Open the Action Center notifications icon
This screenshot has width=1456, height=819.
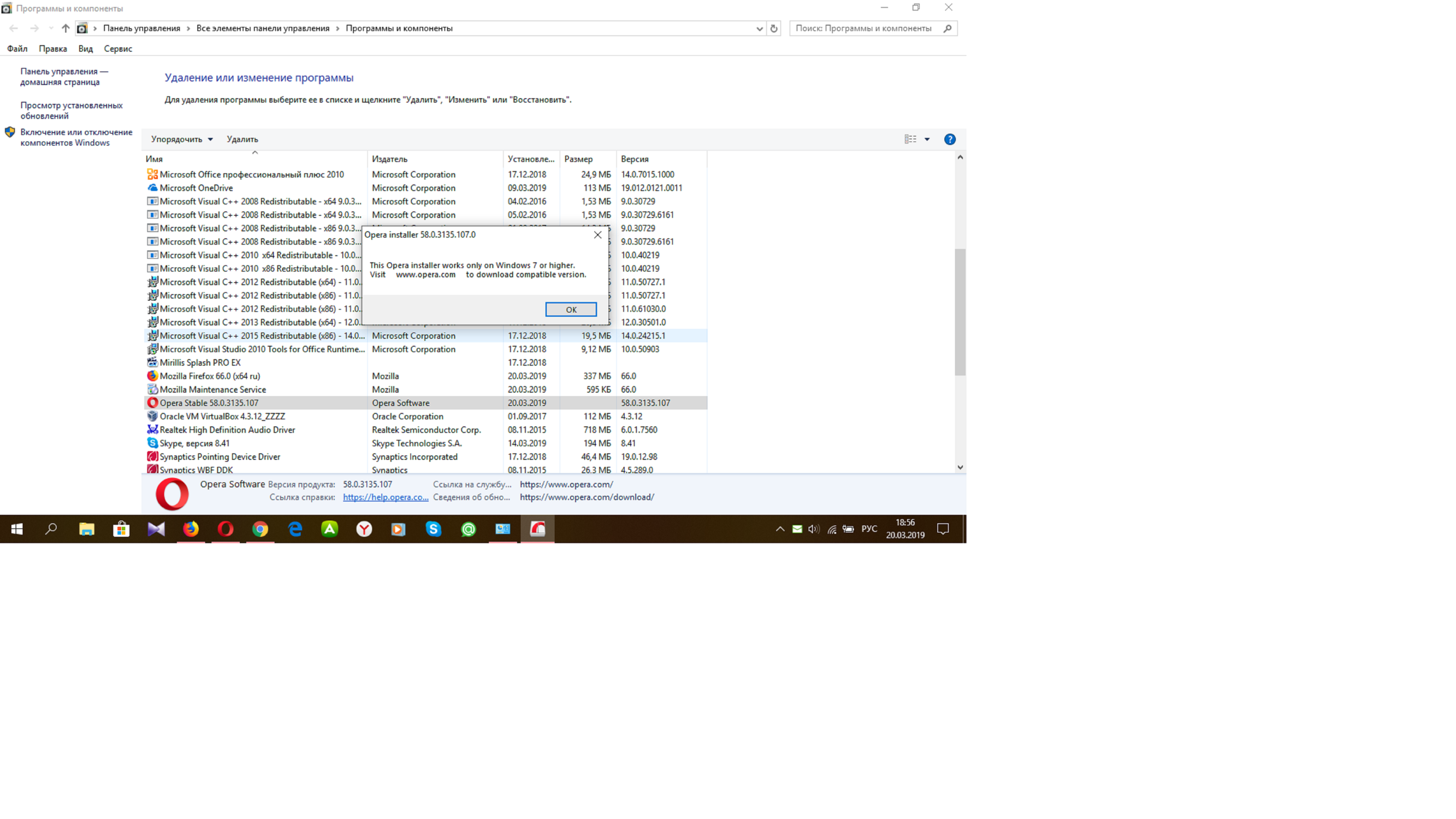pos(943,529)
